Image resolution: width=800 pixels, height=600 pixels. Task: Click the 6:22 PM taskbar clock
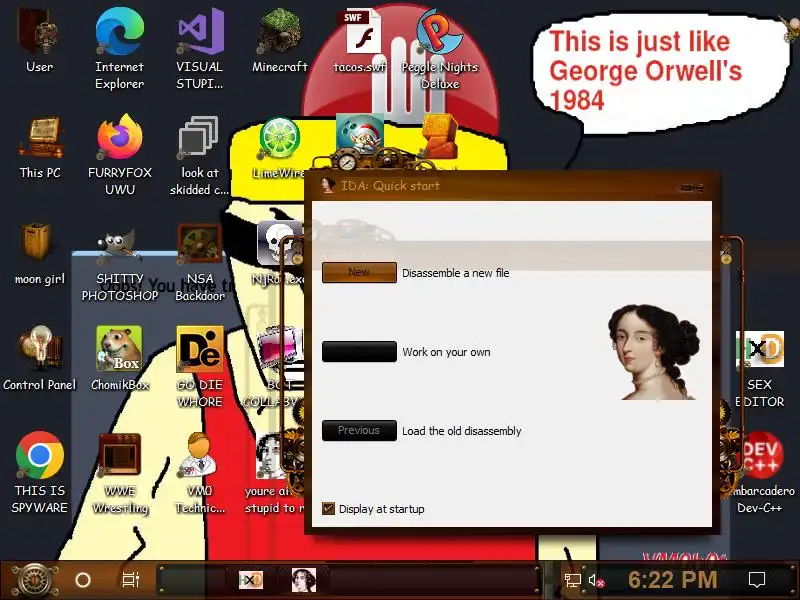[x=672, y=580]
